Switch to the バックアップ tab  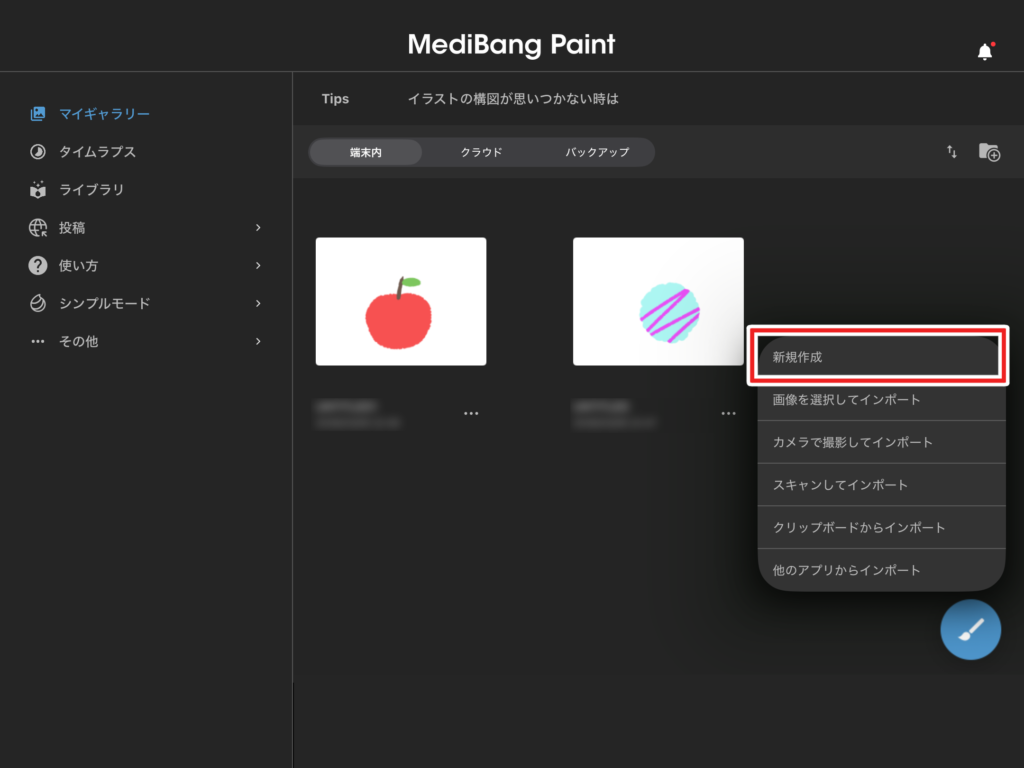597,152
